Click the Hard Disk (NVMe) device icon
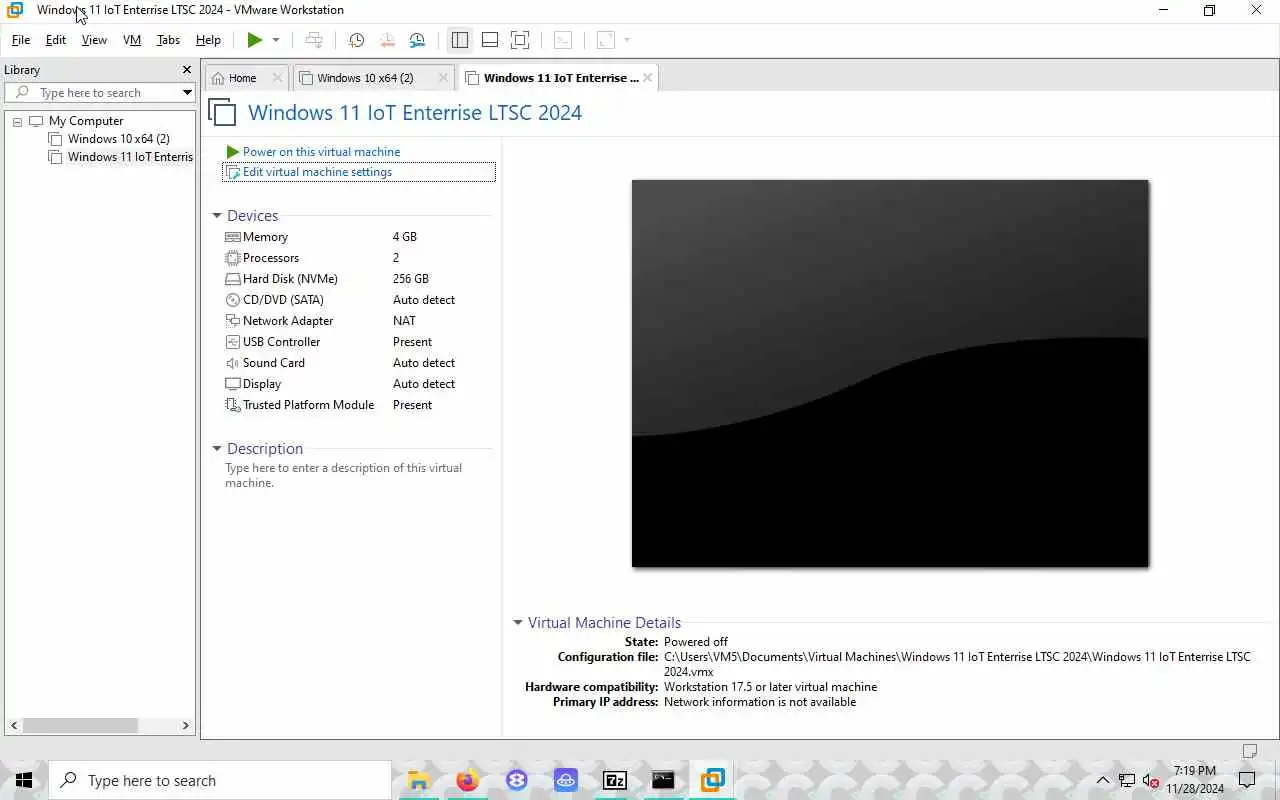Viewport: 1280px width, 800px height. tap(233, 279)
